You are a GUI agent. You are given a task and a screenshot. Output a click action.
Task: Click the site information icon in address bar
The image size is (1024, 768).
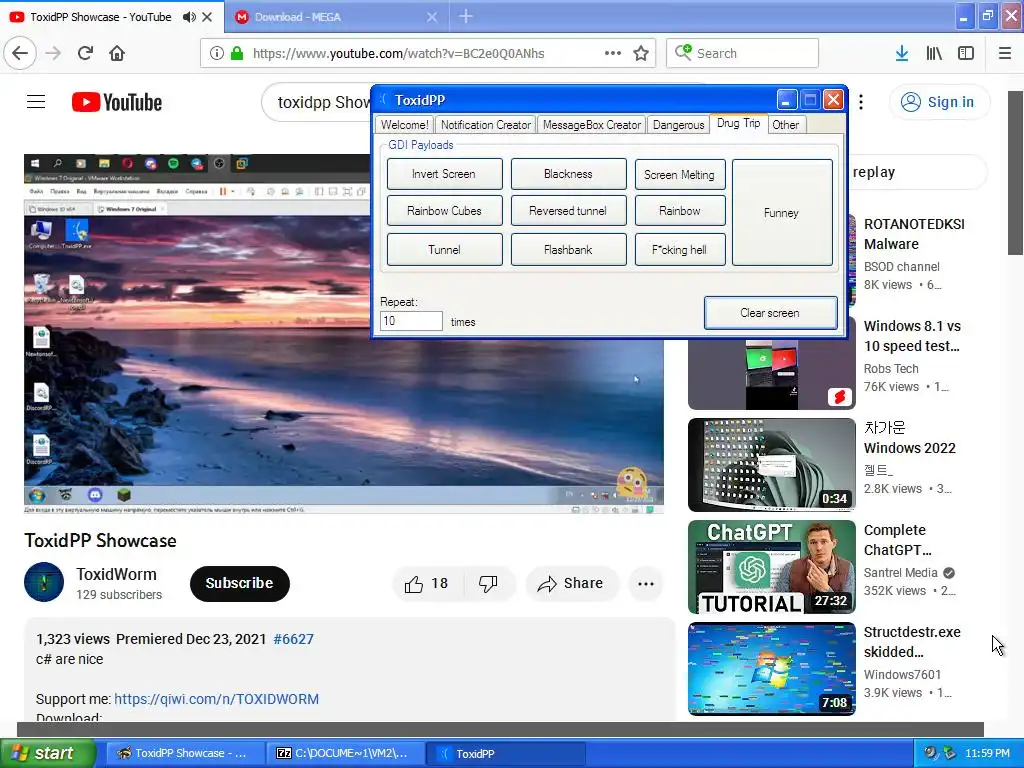(216, 53)
